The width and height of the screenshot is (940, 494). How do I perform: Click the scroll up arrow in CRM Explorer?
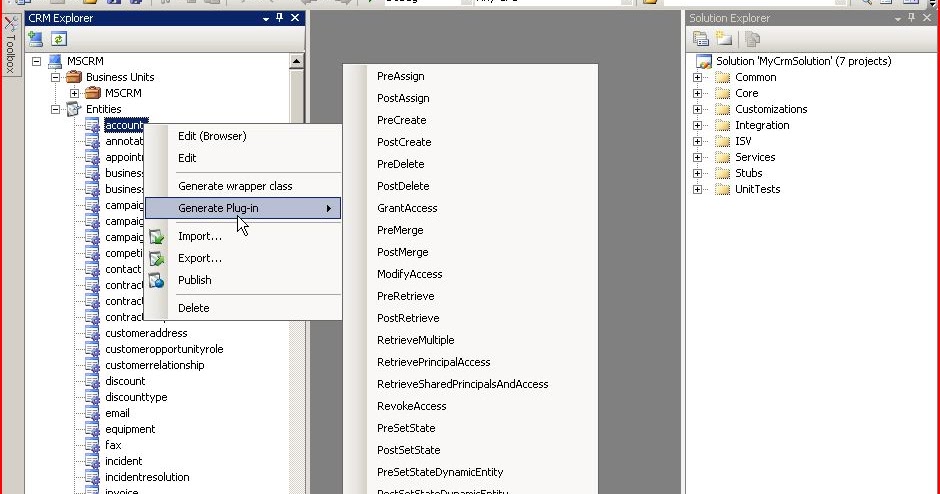pyautogui.click(x=296, y=61)
